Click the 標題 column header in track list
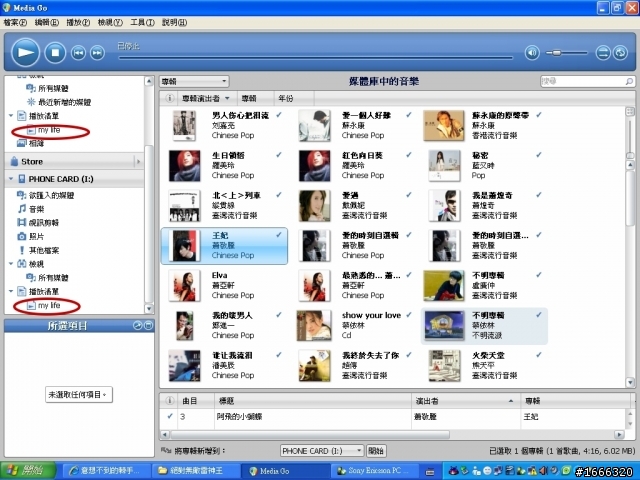 click(x=313, y=401)
